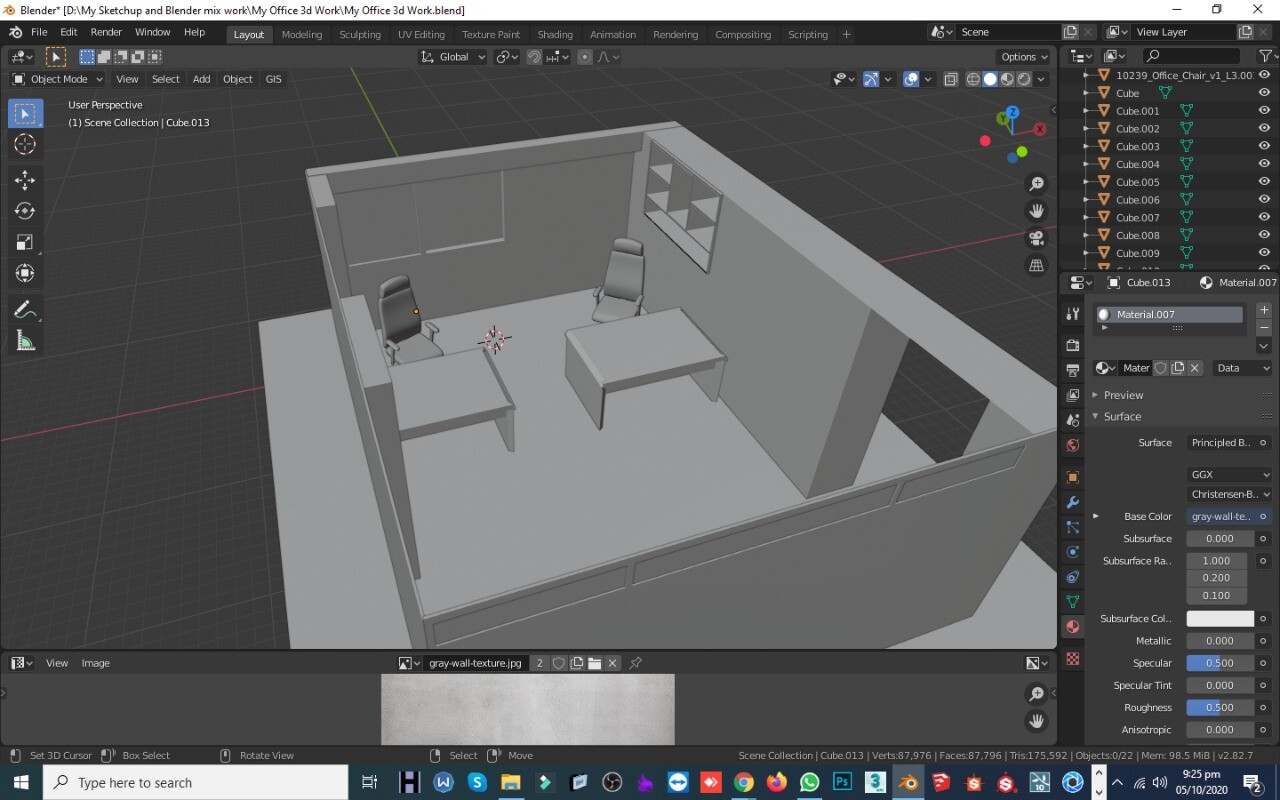Toggle X-ray mode in viewport header
Image resolution: width=1280 pixels, height=800 pixels.
pyautogui.click(x=950, y=79)
